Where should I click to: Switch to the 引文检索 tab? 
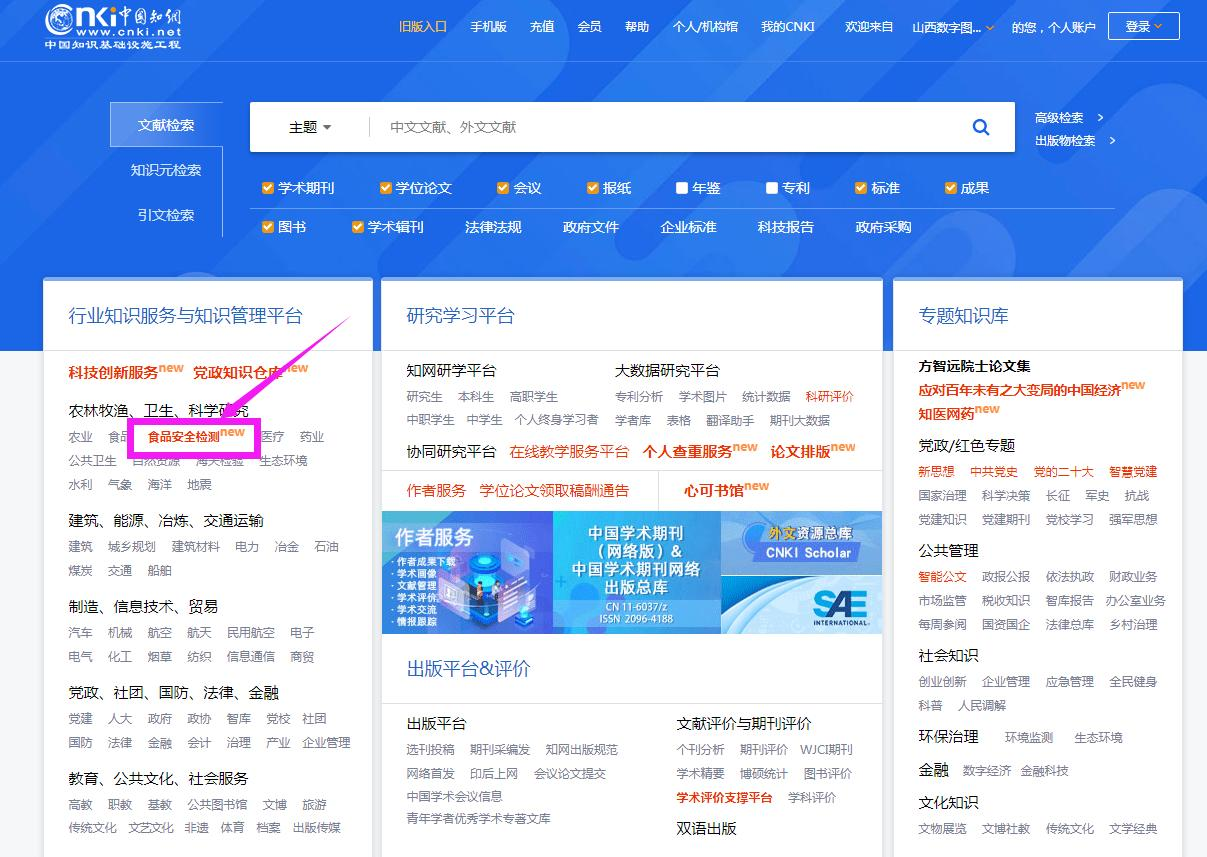166,215
